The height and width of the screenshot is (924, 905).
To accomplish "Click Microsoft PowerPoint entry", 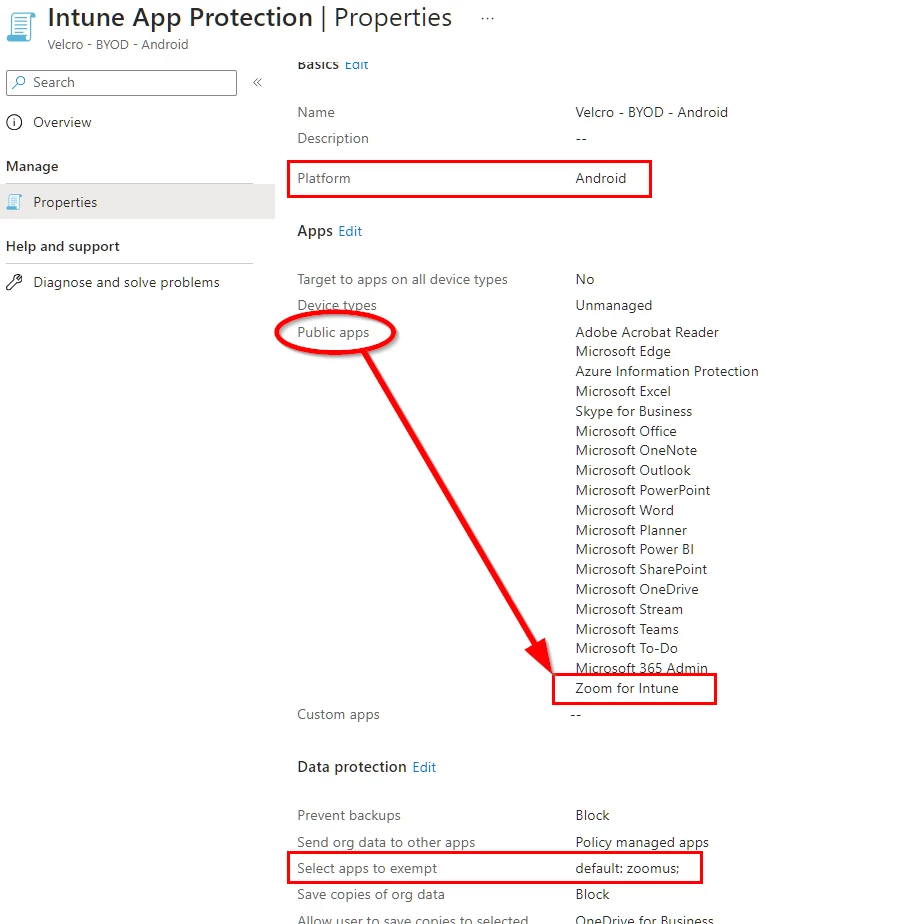I will point(642,490).
